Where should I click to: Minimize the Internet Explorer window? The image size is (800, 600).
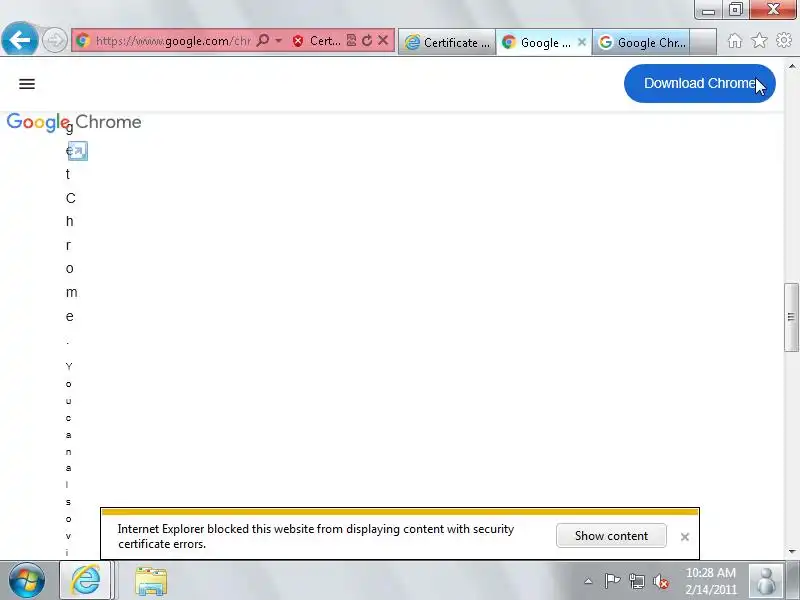[x=708, y=10]
